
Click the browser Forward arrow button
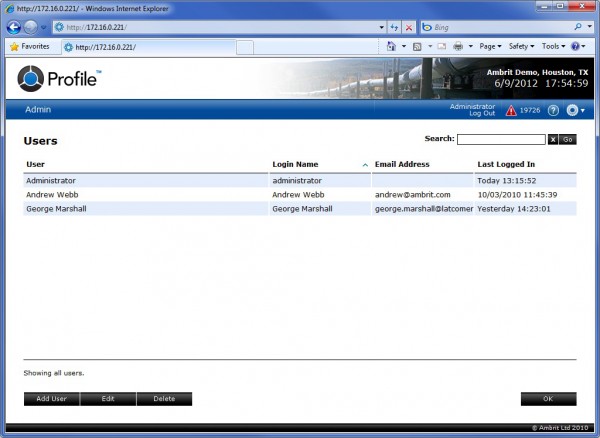point(31,27)
